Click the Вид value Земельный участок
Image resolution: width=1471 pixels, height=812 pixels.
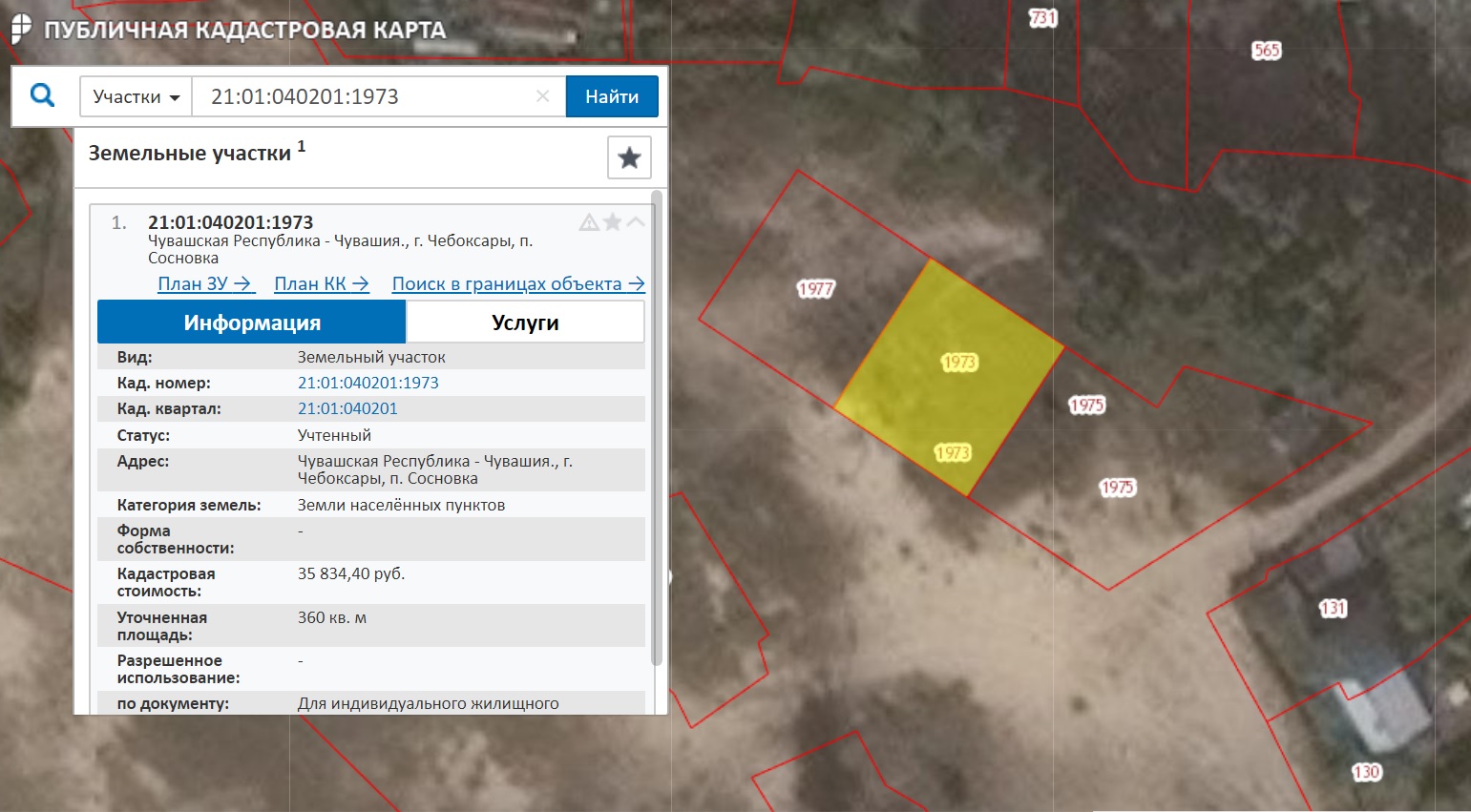click(371, 357)
